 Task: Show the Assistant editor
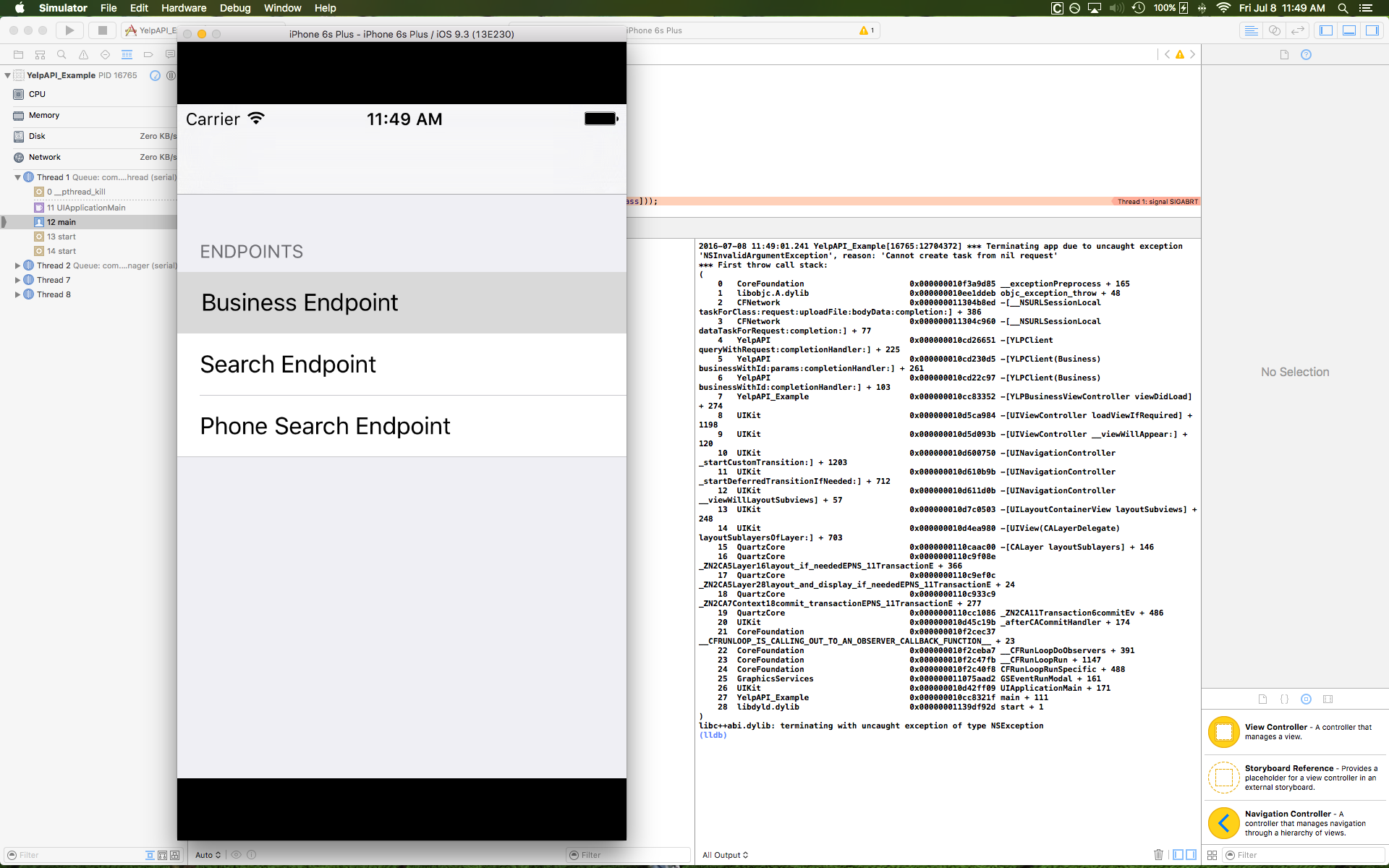(x=1275, y=30)
